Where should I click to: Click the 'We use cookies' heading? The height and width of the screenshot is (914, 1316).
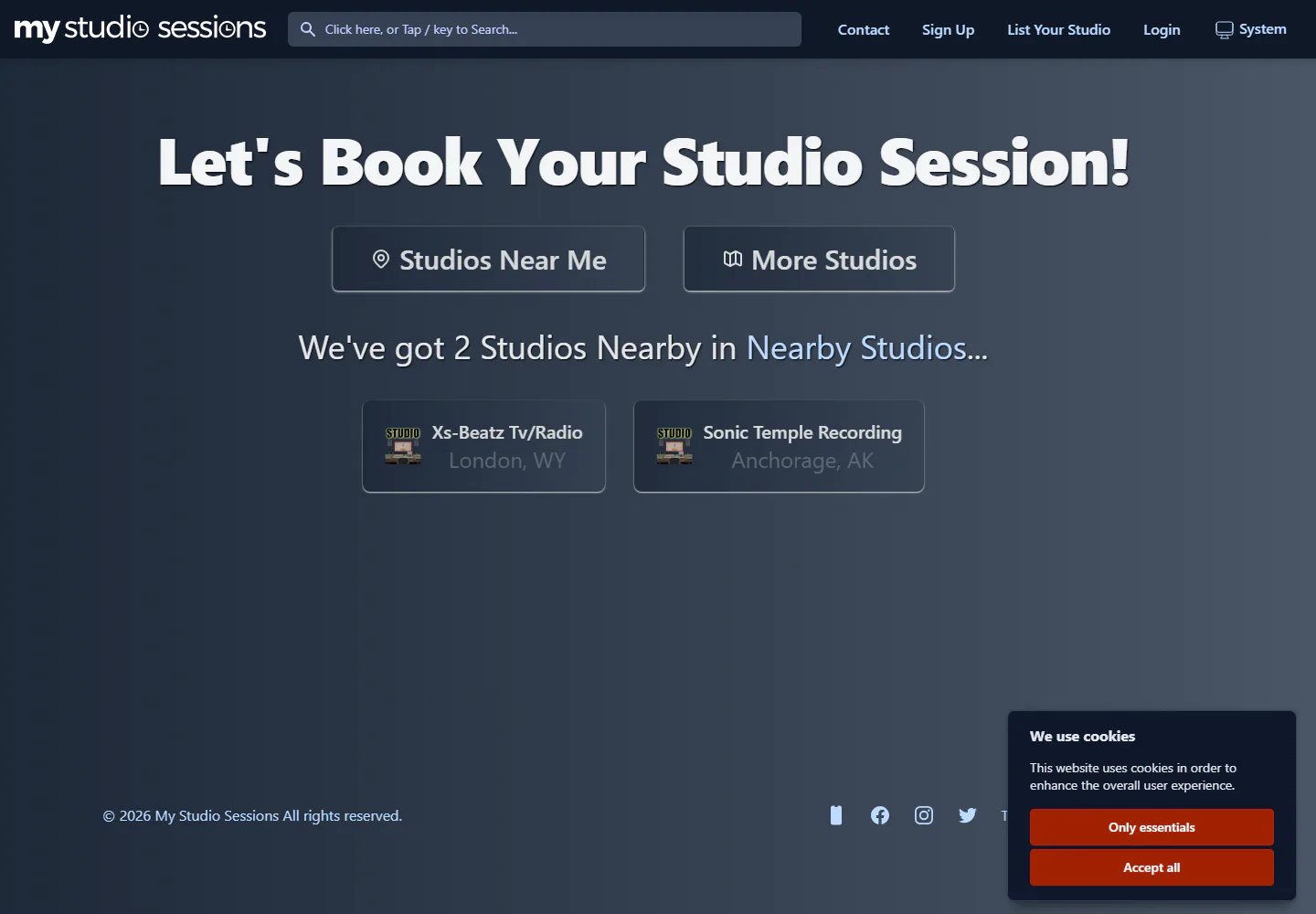[1082, 737]
